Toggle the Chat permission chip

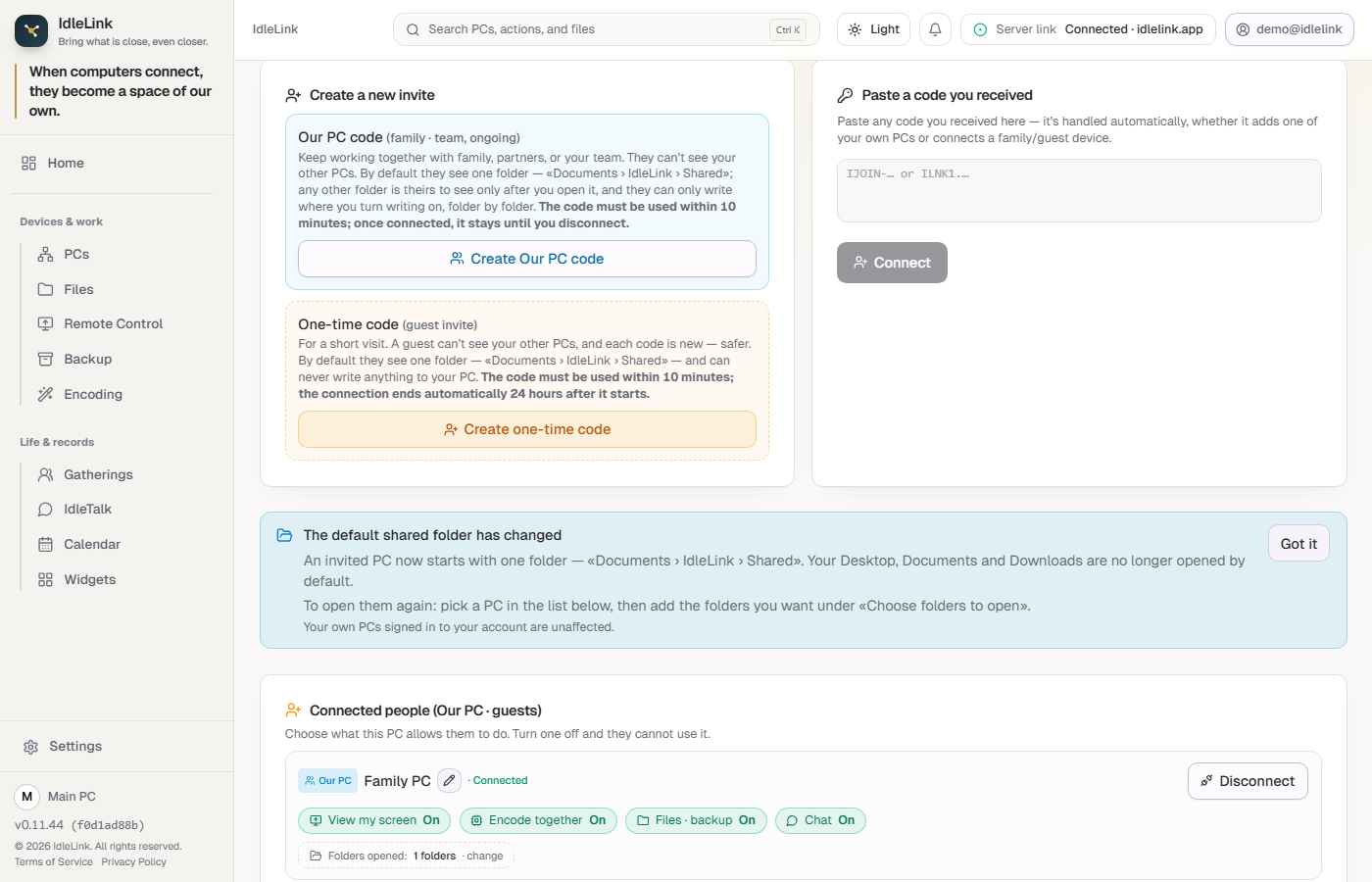820,820
